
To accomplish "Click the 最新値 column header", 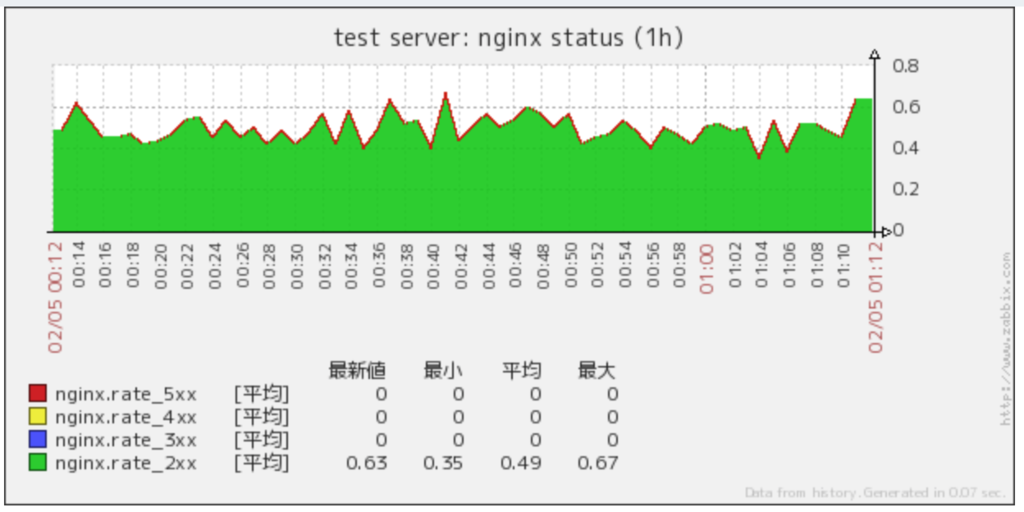I will 357,371.
